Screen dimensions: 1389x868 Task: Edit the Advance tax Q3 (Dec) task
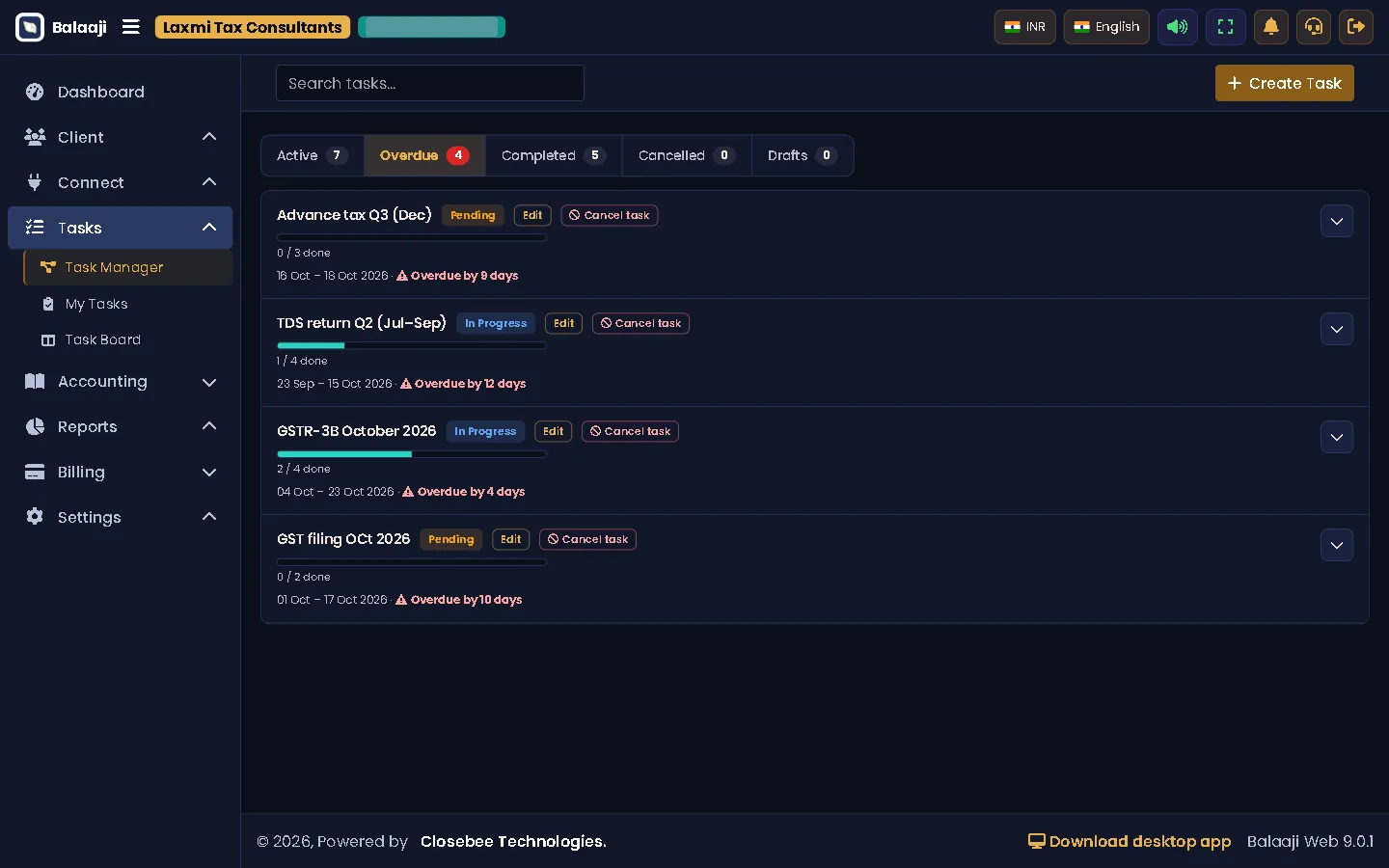pos(532,215)
